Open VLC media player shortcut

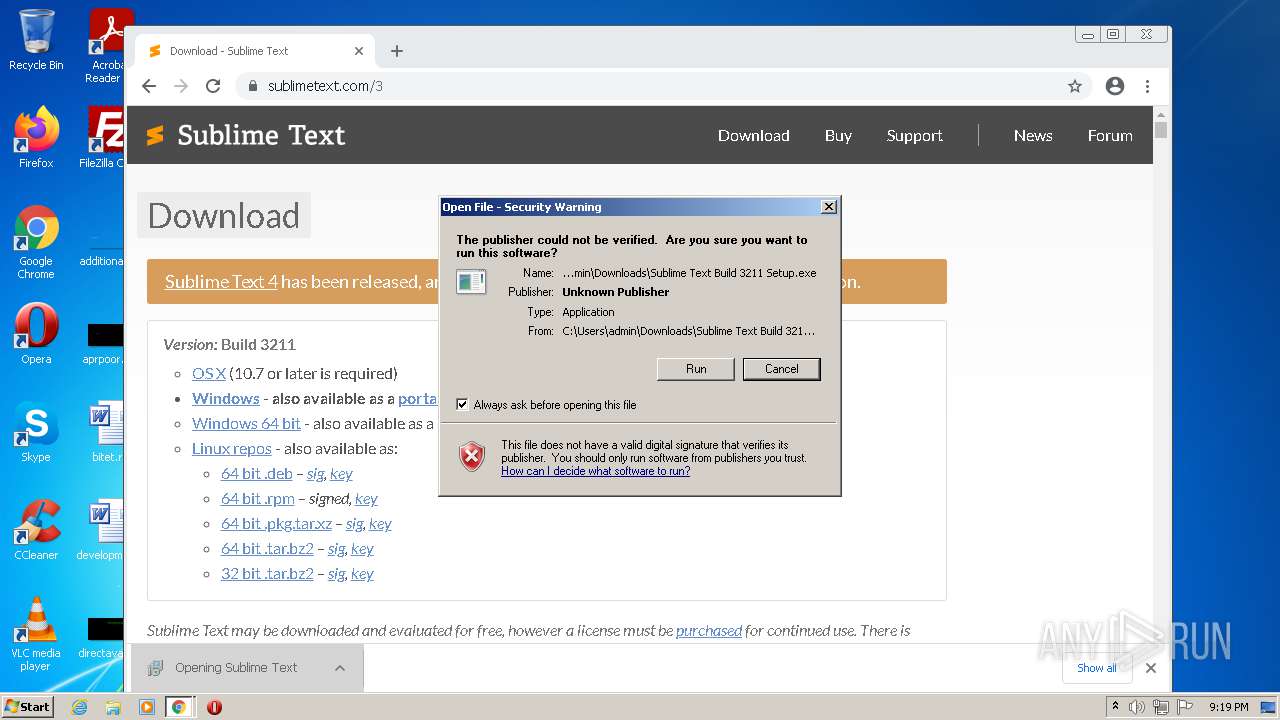tap(36, 634)
